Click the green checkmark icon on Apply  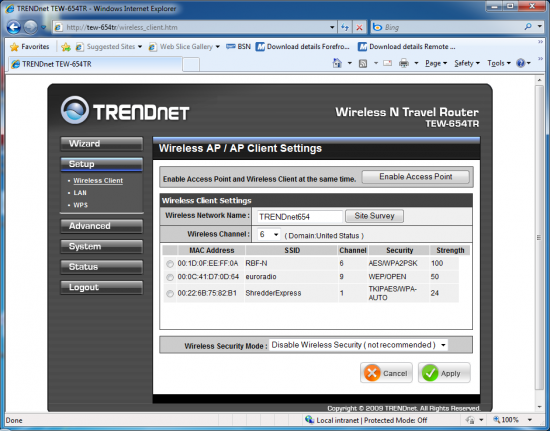tap(430, 373)
